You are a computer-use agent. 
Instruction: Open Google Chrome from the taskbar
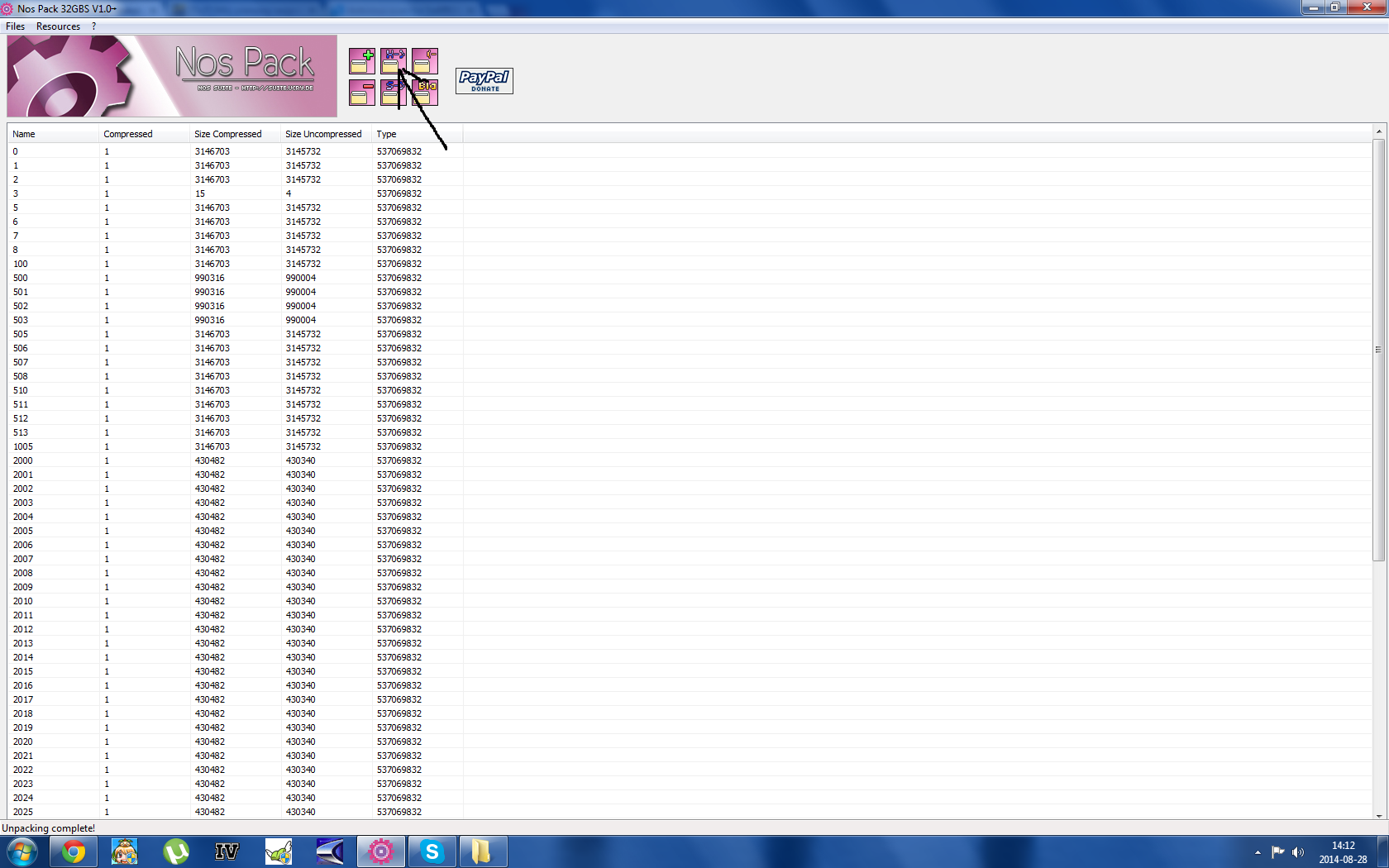click(74, 851)
